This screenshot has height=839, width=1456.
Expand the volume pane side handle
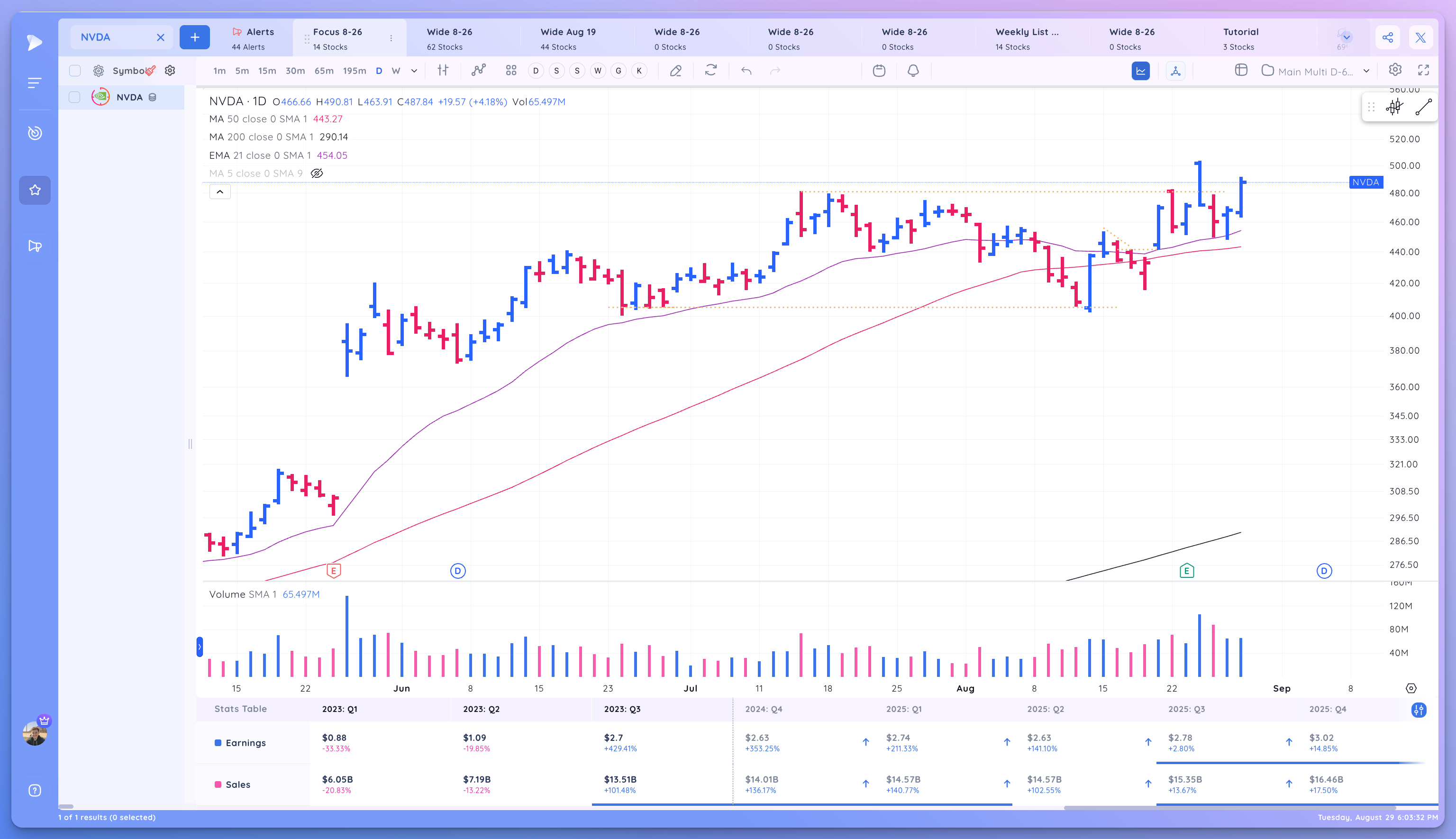(x=200, y=647)
